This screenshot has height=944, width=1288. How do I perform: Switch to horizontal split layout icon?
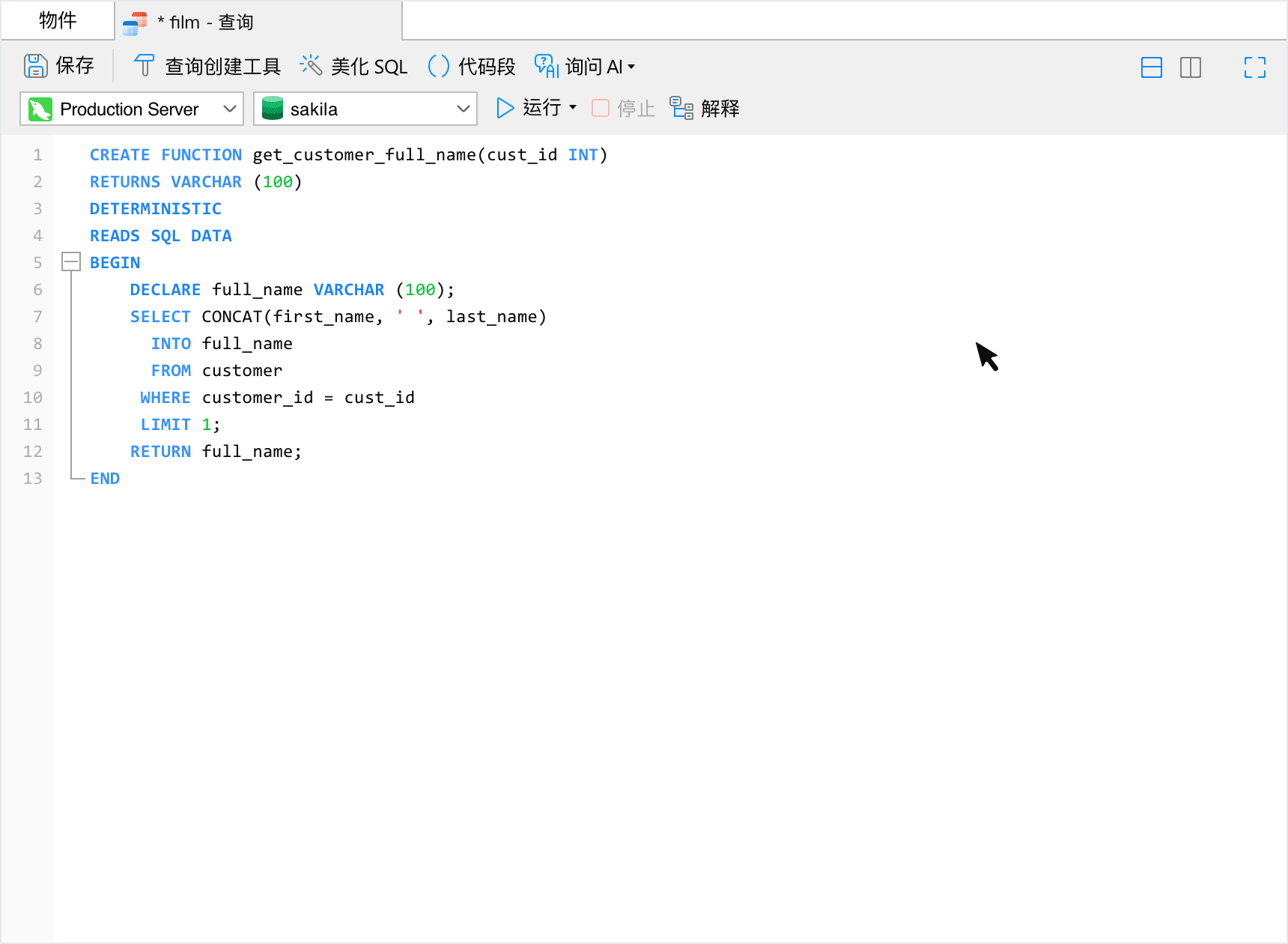pos(1152,67)
